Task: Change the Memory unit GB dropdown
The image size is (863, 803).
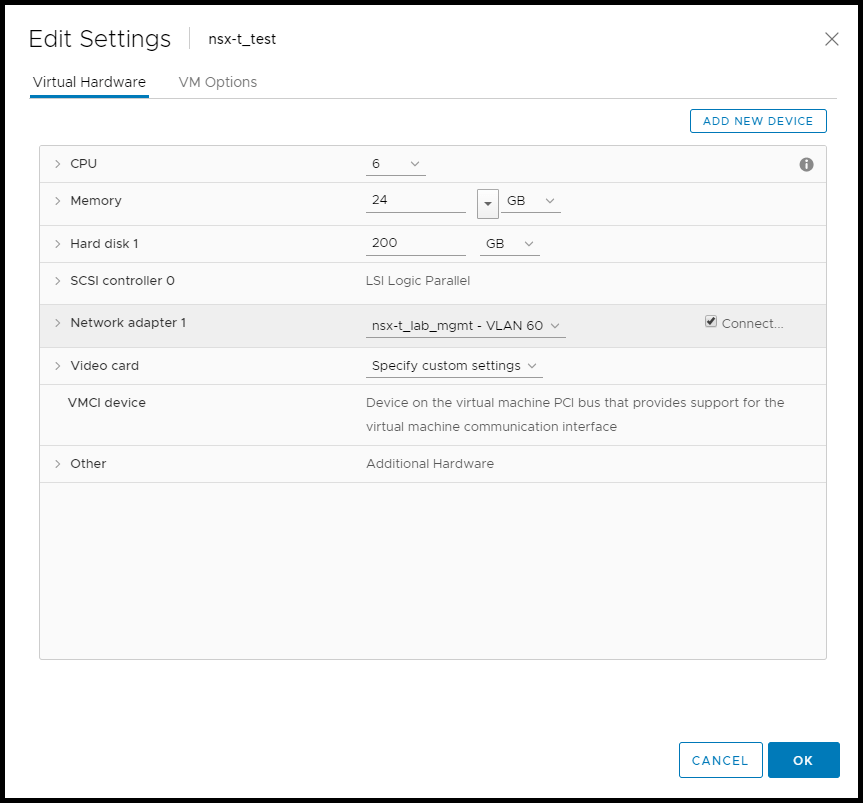Action: 531,201
